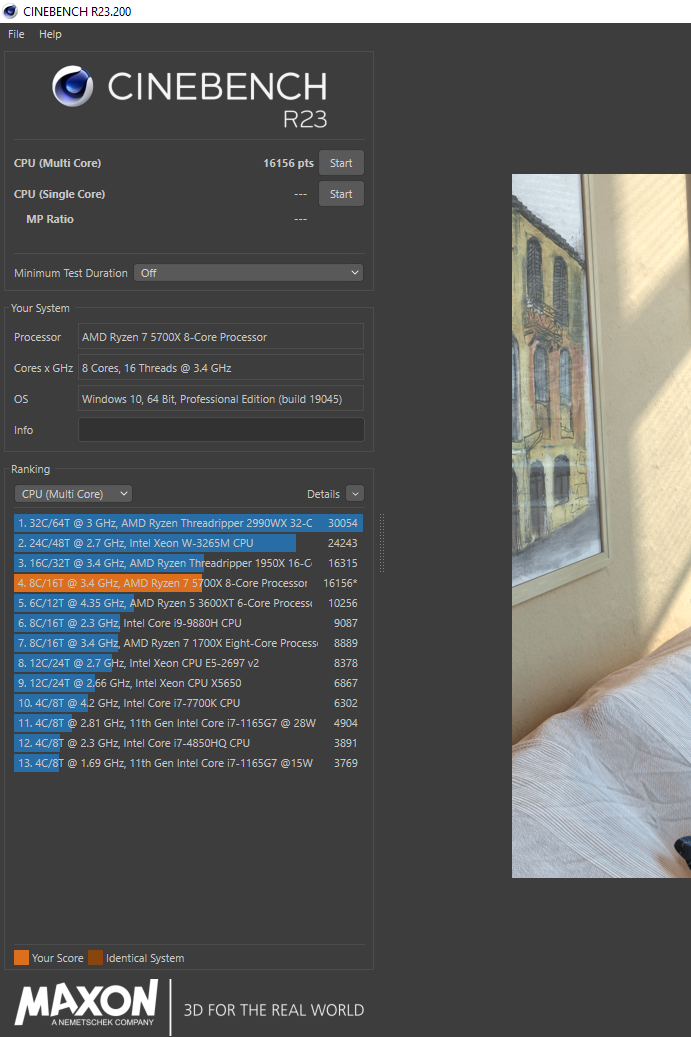This screenshot has width=691, height=1037.
Task: Select the Xeon E5-2697 v2 ranking row
Action: [188, 663]
